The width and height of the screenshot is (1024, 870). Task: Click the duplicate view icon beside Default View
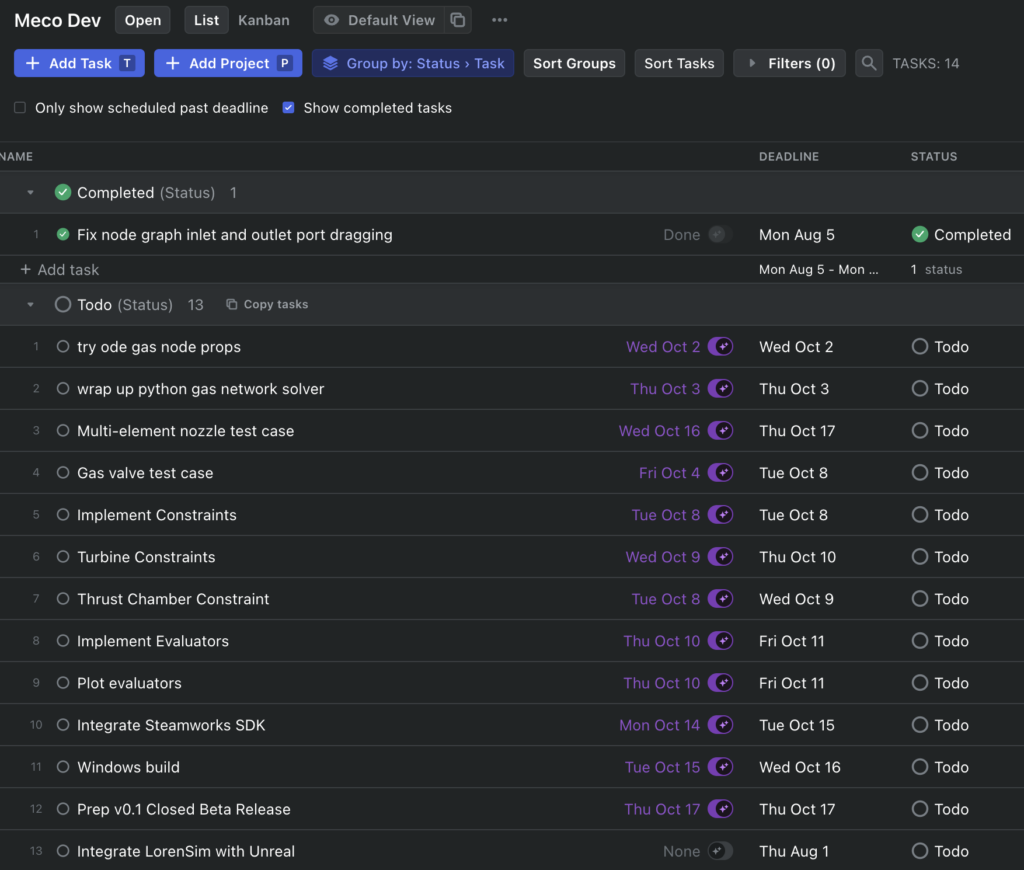pos(458,20)
